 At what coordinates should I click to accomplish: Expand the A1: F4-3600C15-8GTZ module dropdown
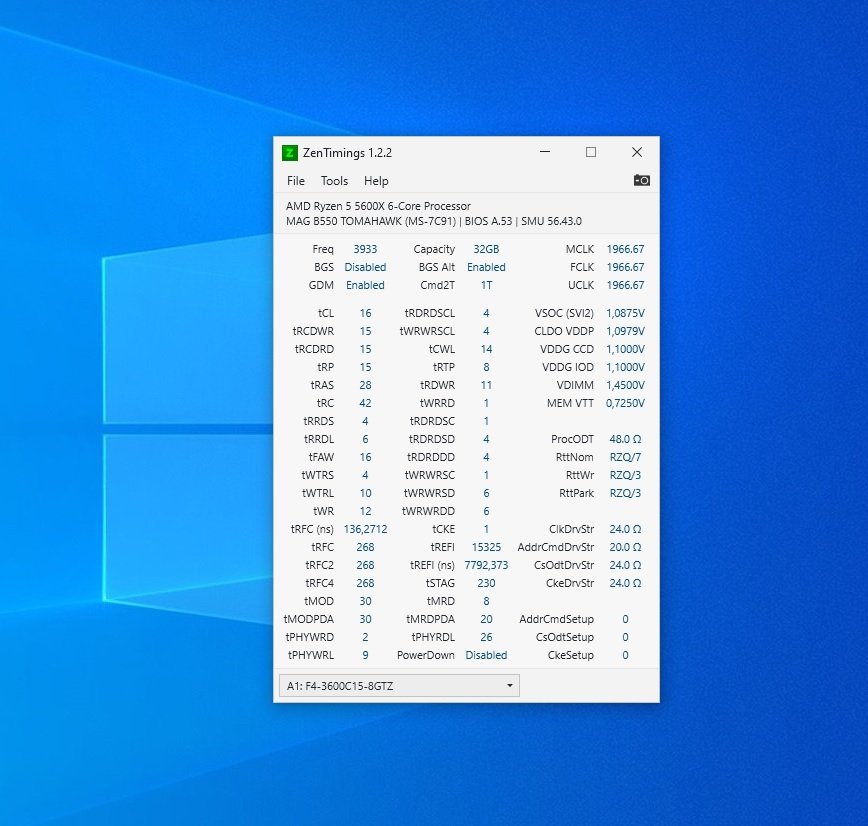point(399,686)
